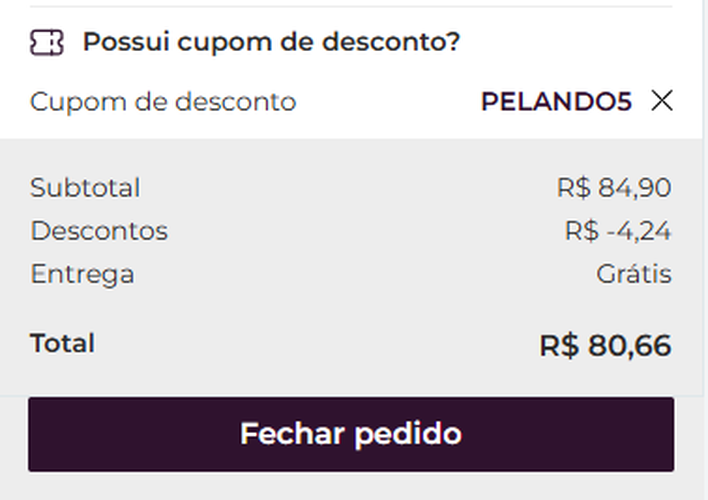This screenshot has height=500, width=708.
Task: Click the Subtotal label
Action: tap(85, 188)
